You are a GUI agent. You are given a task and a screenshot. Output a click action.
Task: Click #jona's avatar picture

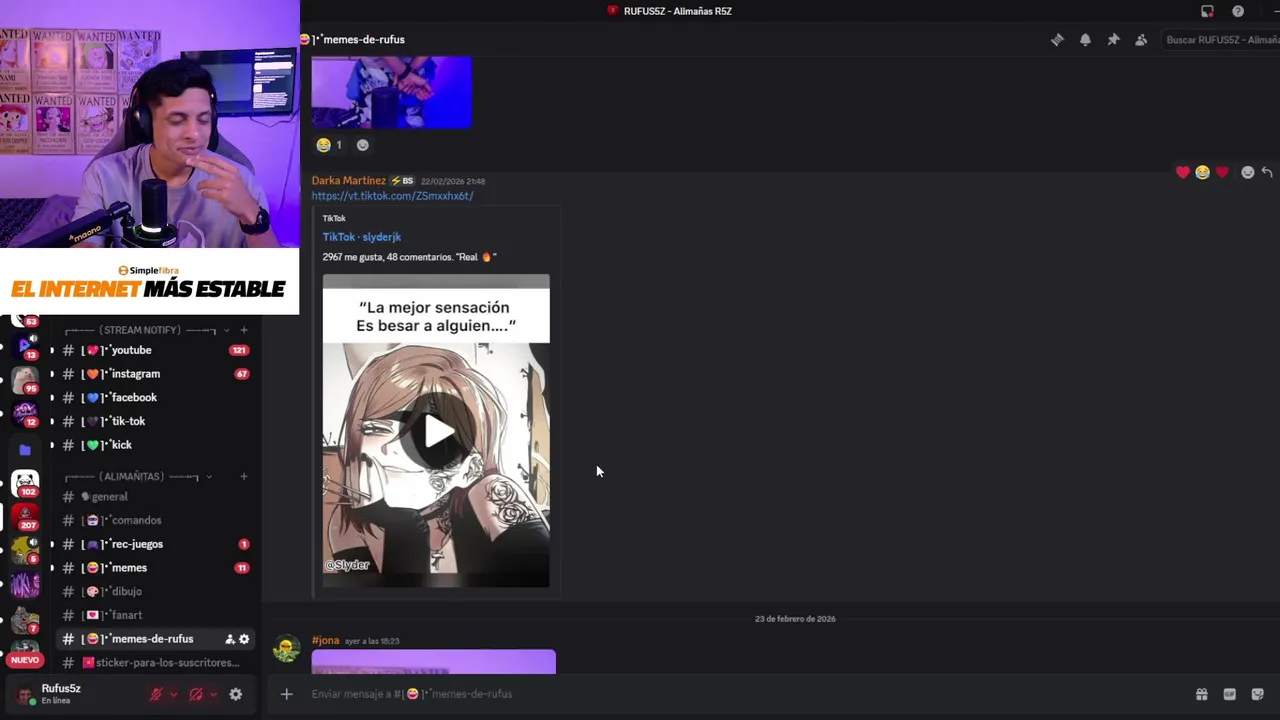coord(287,648)
